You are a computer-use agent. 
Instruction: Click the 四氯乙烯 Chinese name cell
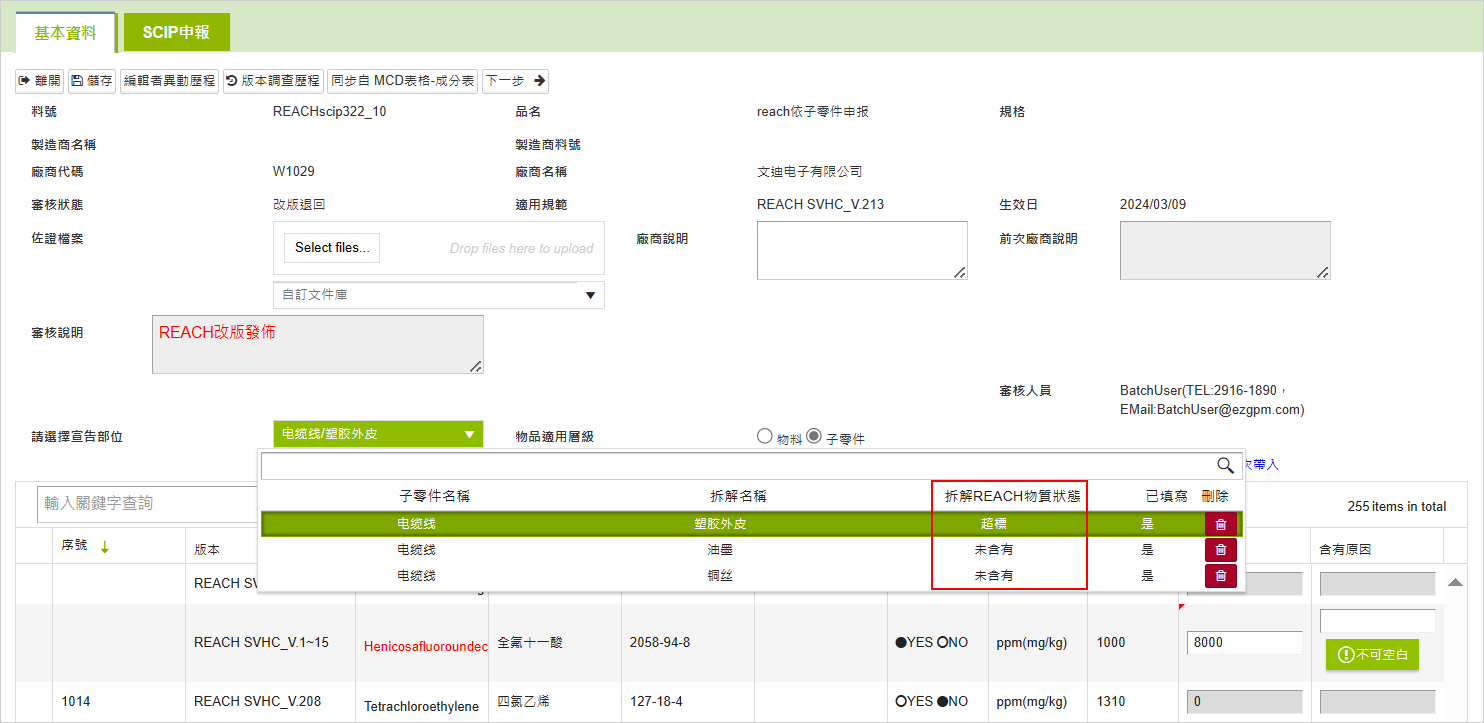[x=523, y=702]
